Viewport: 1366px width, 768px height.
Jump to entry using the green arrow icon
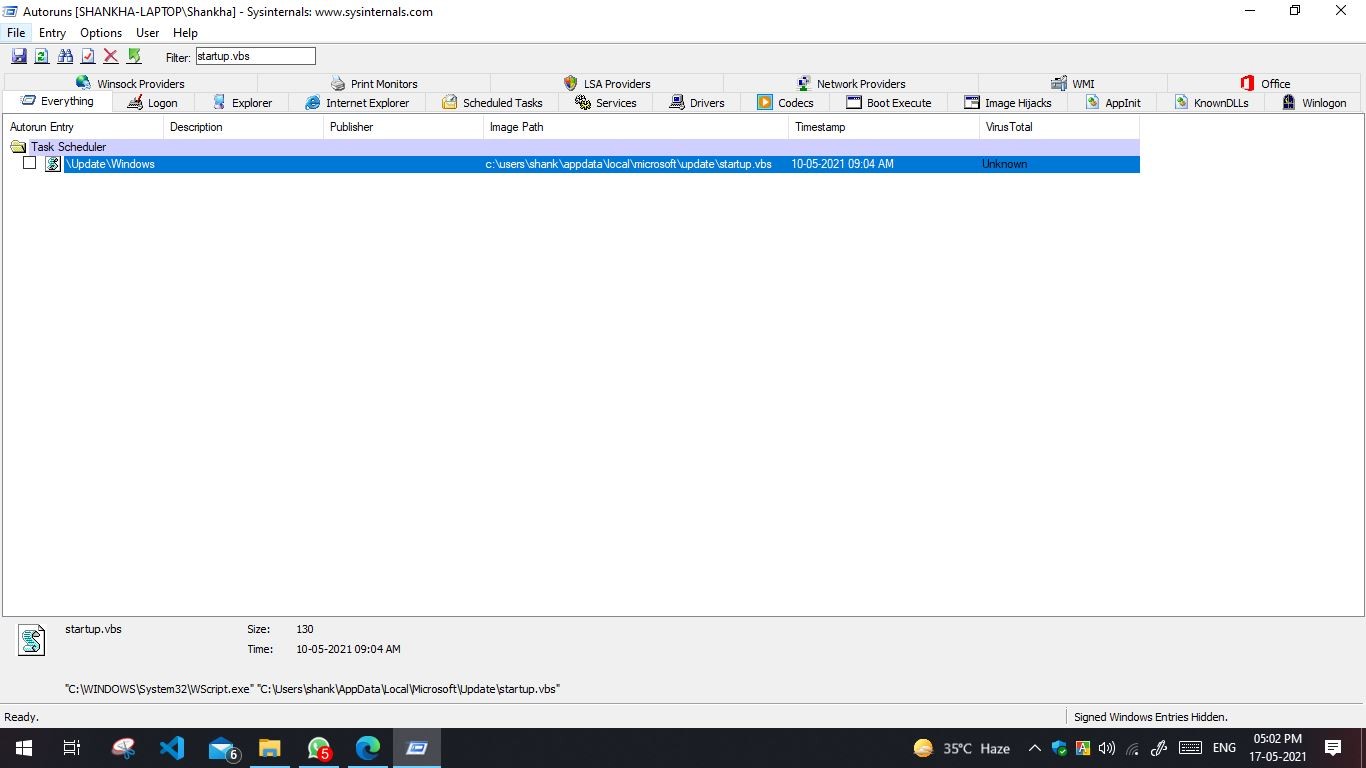134,56
